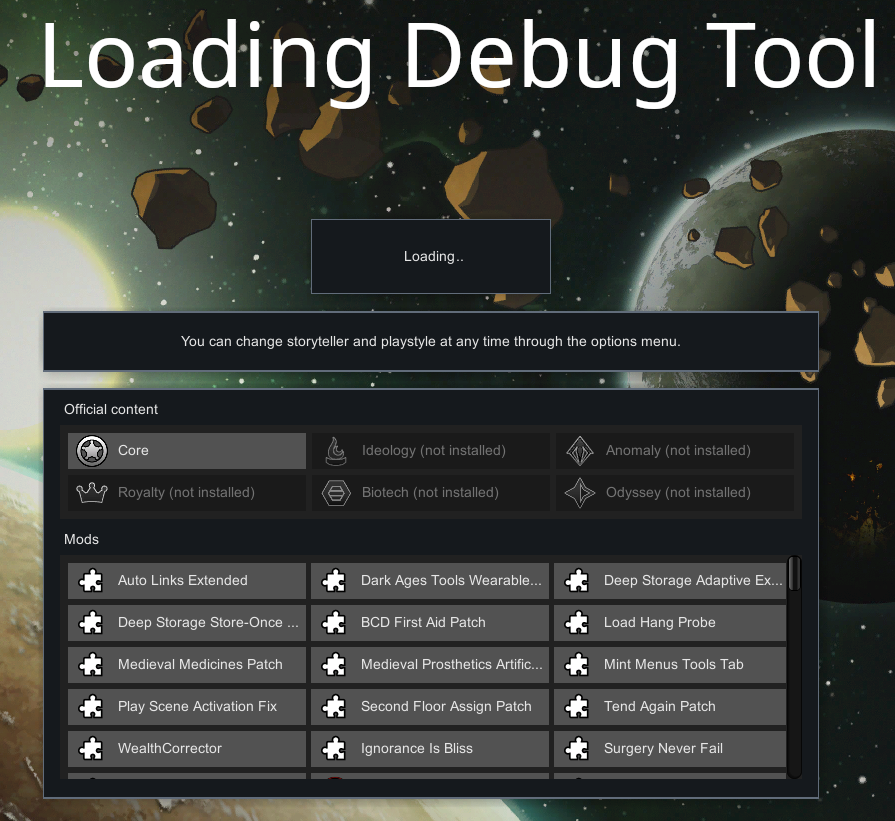Click puzzle icon beside Second Floor Assign Patch
This screenshot has width=895, height=821.
(x=334, y=707)
